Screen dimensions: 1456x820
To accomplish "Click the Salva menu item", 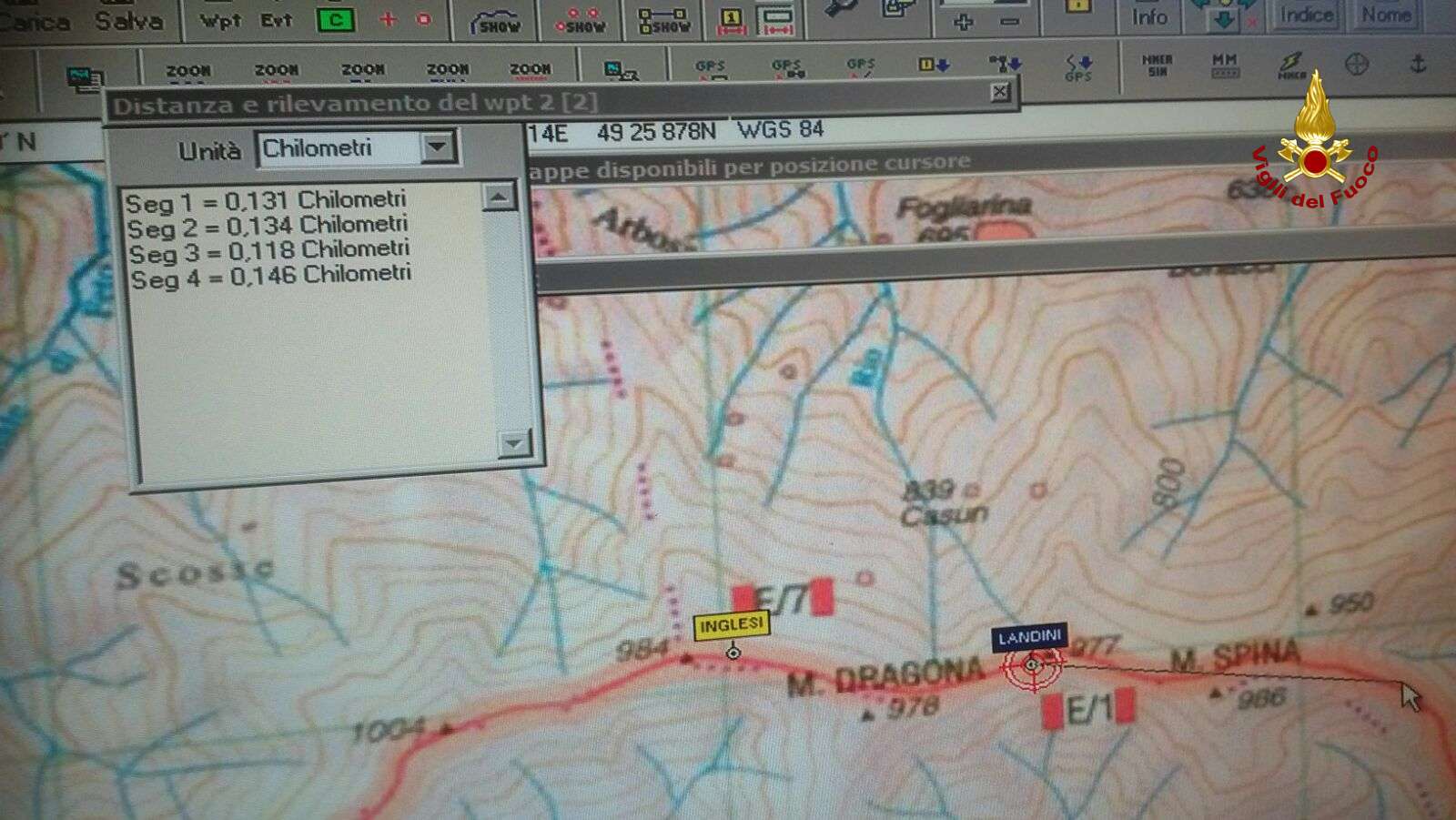I will tap(129, 20).
